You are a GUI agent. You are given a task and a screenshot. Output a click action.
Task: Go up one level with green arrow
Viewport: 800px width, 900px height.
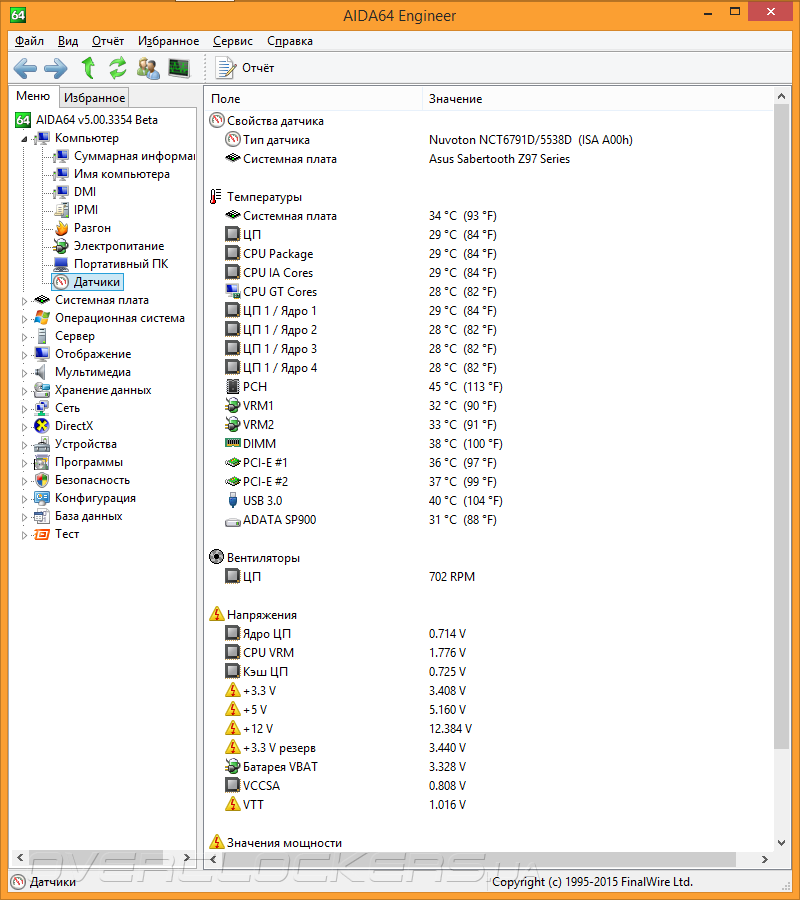(x=88, y=68)
